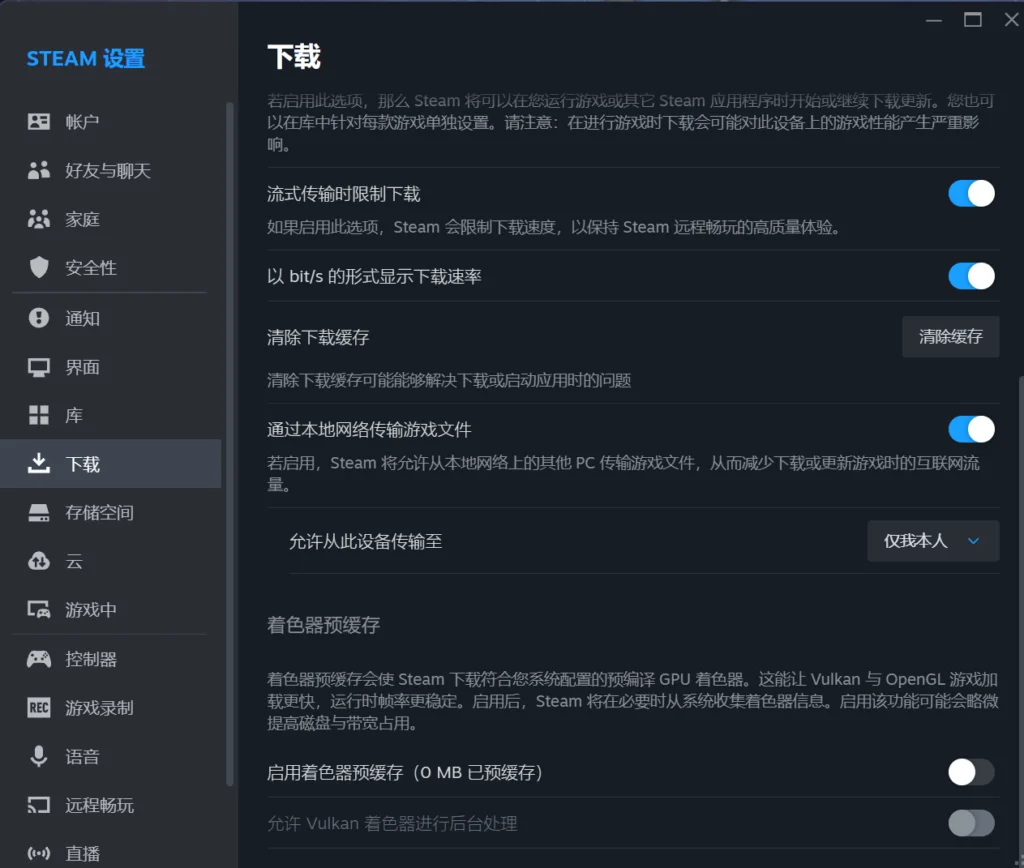This screenshot has width=1024, height=868.
Task: Click the cloud sync icon beside 云
Action: (39, 561)
